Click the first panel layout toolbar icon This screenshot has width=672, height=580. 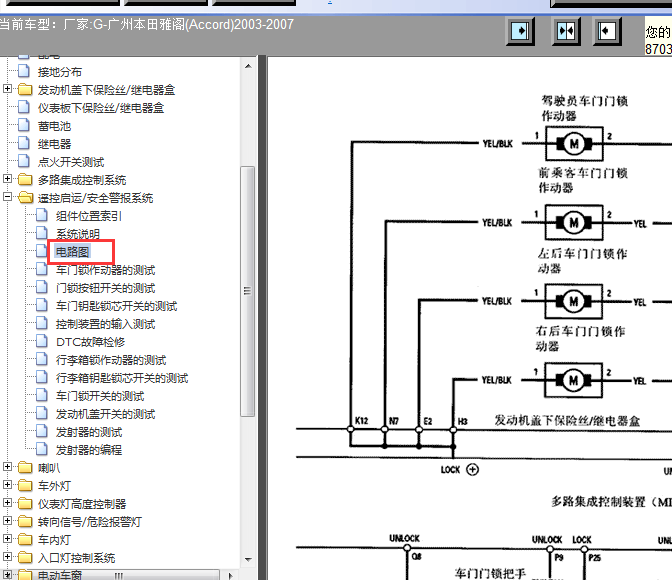[x=522, y=31]
